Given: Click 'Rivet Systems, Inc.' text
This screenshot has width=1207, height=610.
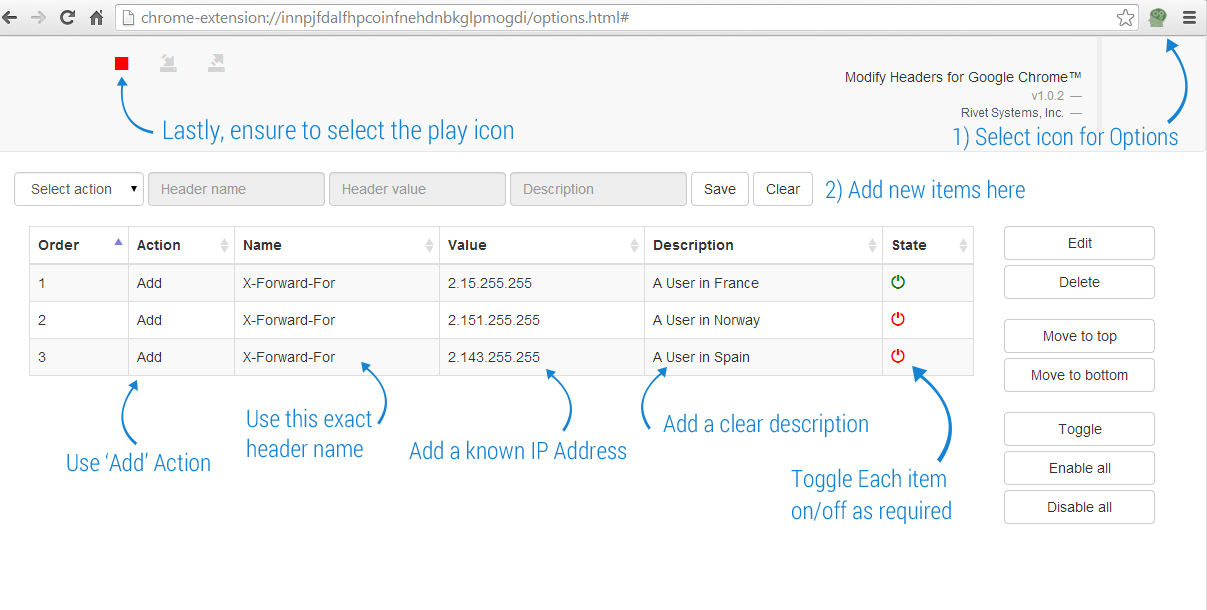Looking at the screenshot, I should tap(1012, 113).
